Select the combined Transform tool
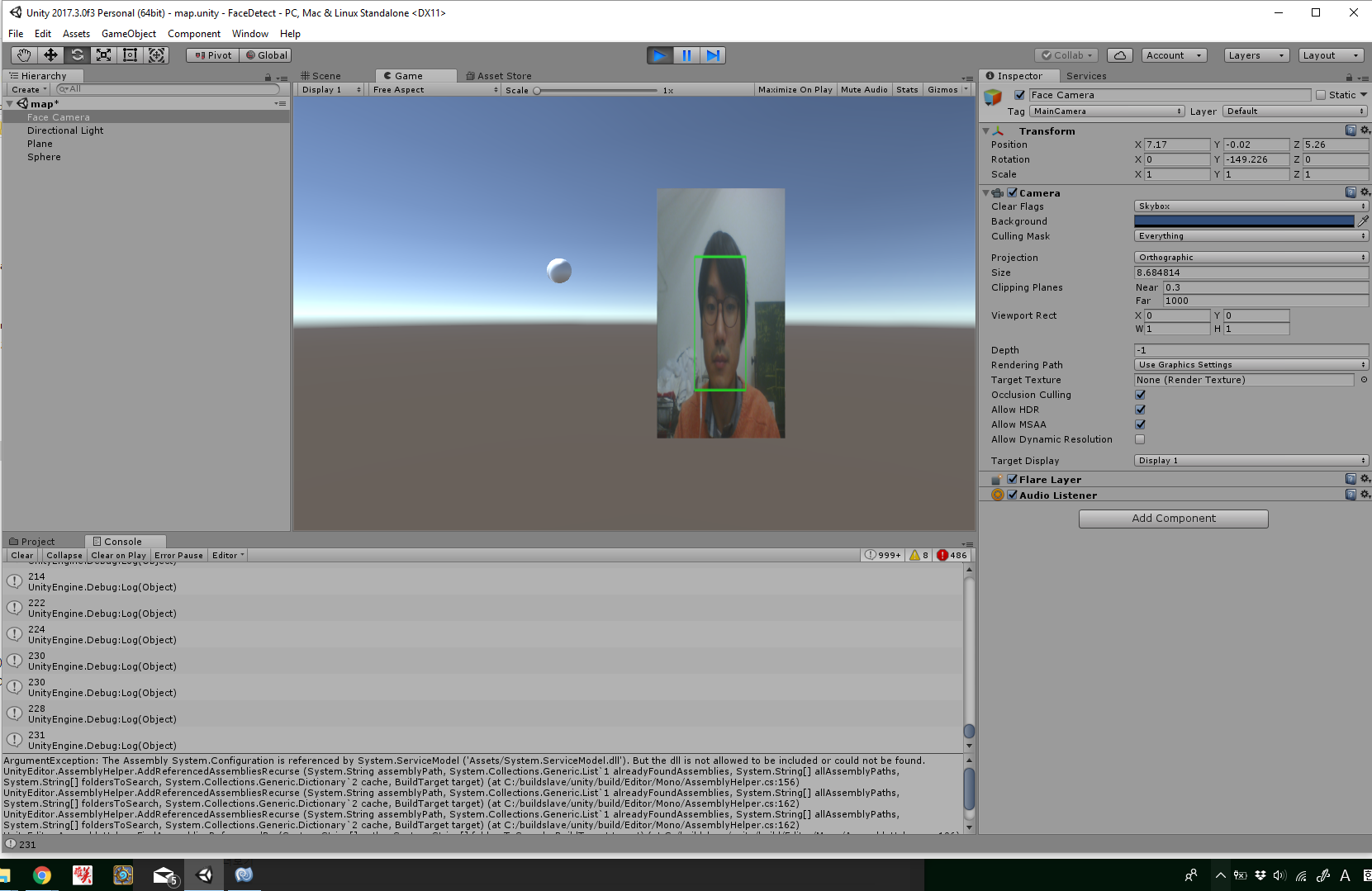 point(156,55)
